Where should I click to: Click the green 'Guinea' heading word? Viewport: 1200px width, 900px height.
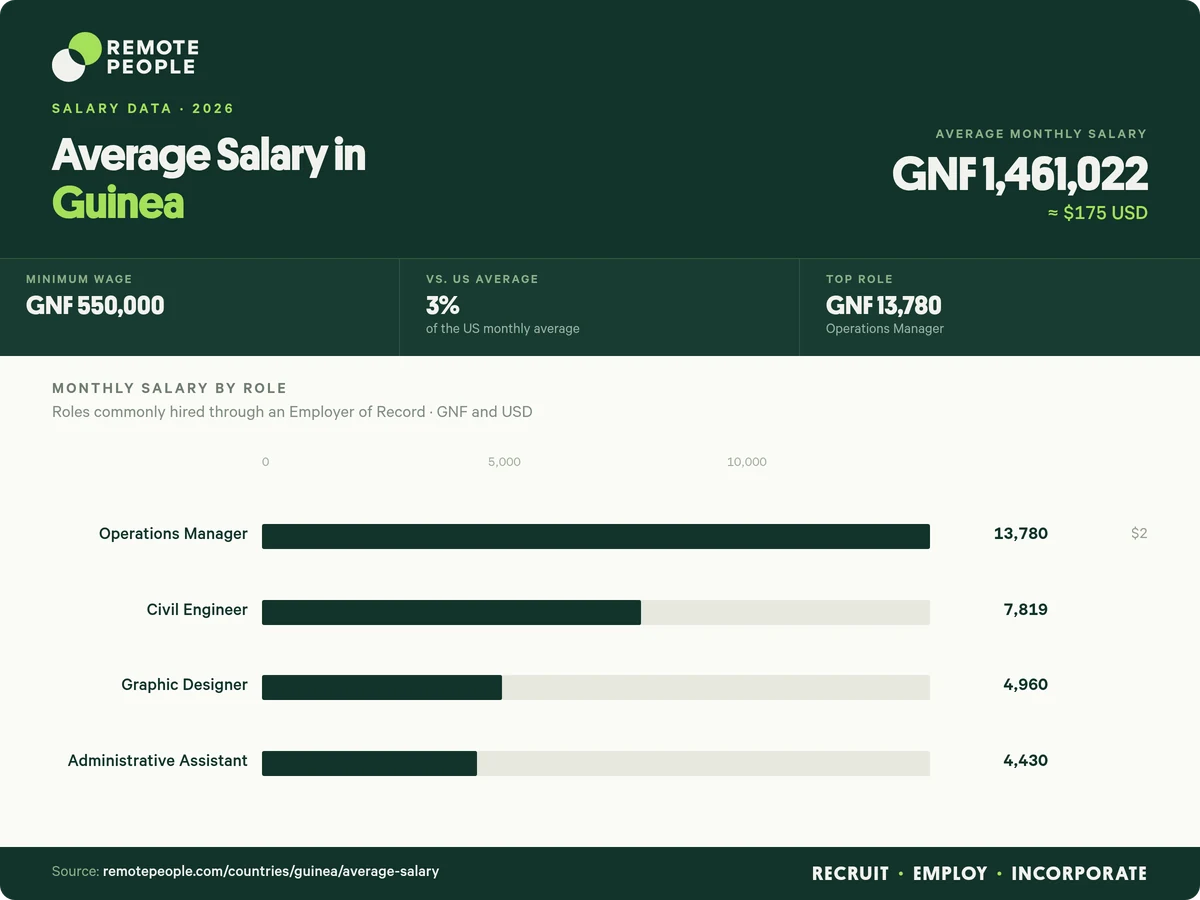pos(118,203)
